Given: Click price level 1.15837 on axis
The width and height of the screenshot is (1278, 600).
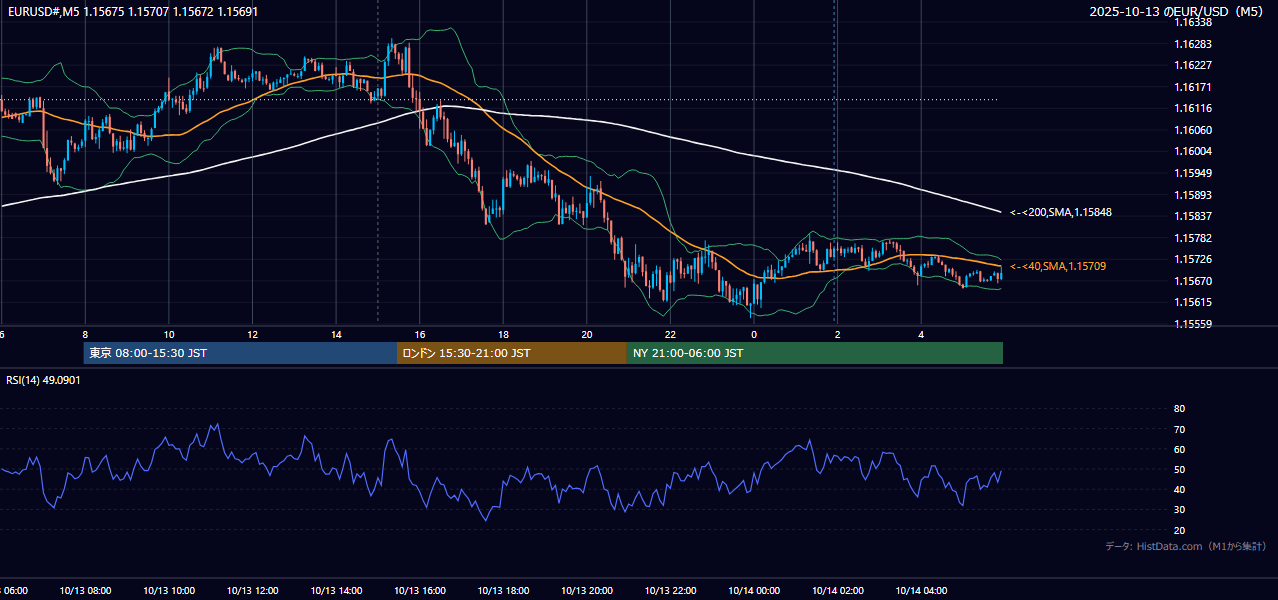Looking at the screenshot, I should tap(1192, 216).
